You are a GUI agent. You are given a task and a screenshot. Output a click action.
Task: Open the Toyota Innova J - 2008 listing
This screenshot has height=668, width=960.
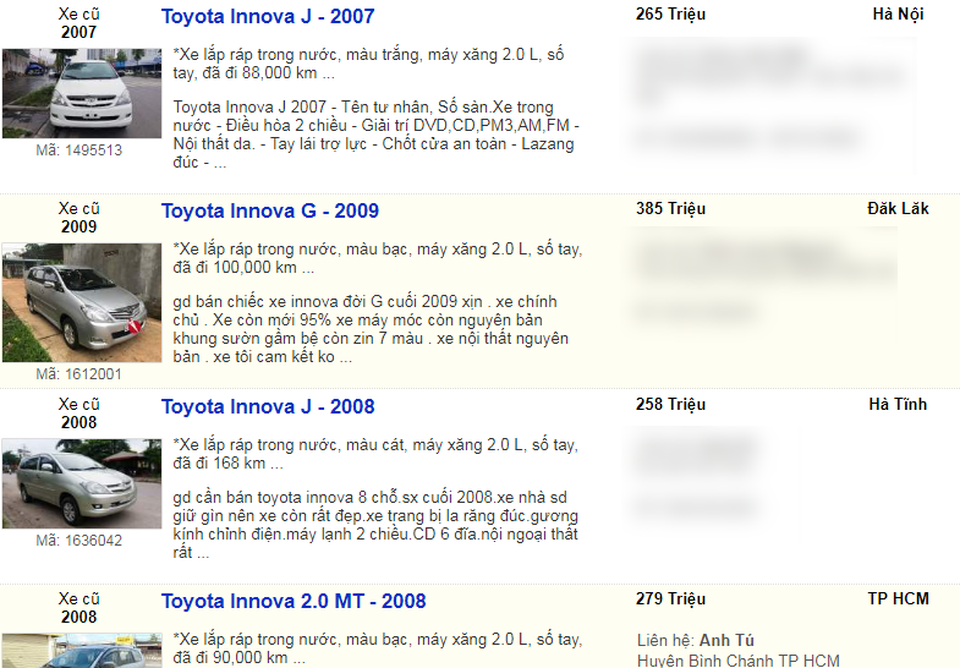click(x=268, y=407)
